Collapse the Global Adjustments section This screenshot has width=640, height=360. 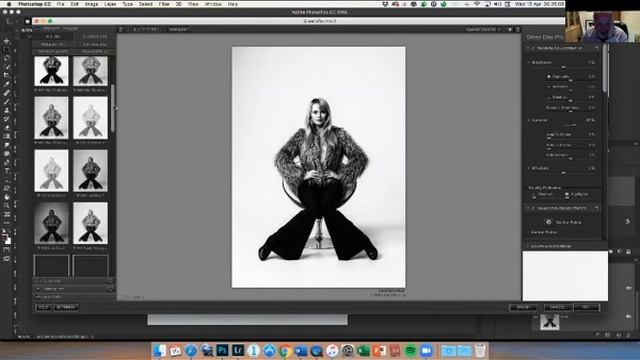[528, 48]
